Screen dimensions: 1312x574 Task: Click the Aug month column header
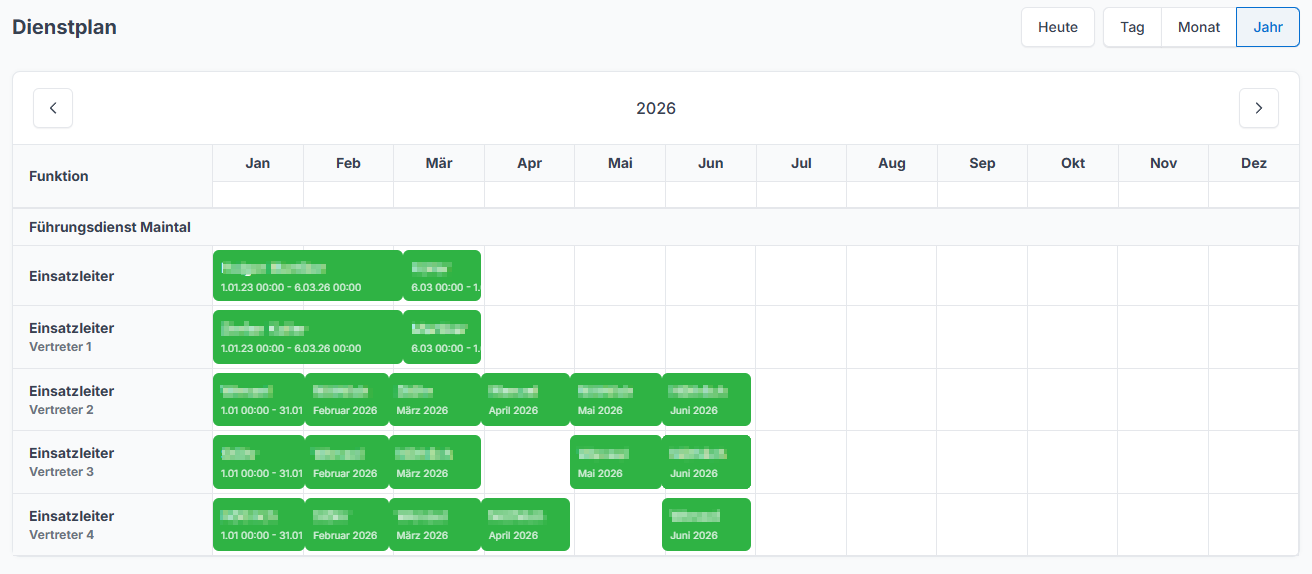click(892, 163)
